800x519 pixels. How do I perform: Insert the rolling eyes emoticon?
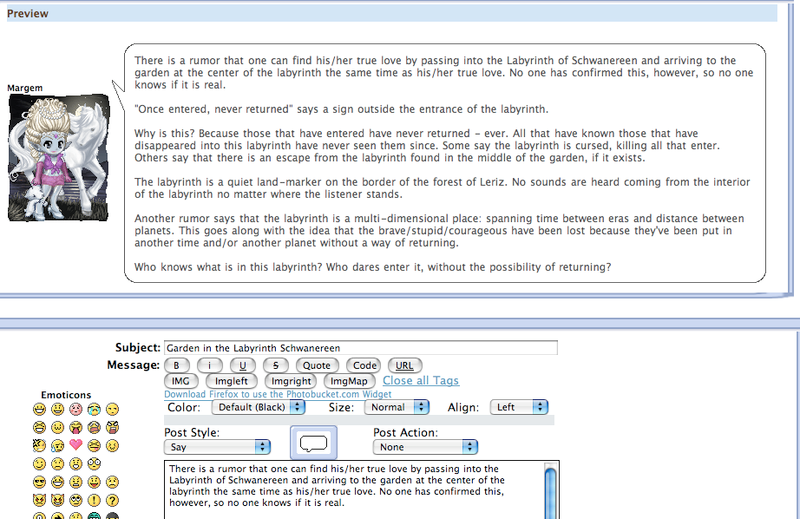click(76, 500)
